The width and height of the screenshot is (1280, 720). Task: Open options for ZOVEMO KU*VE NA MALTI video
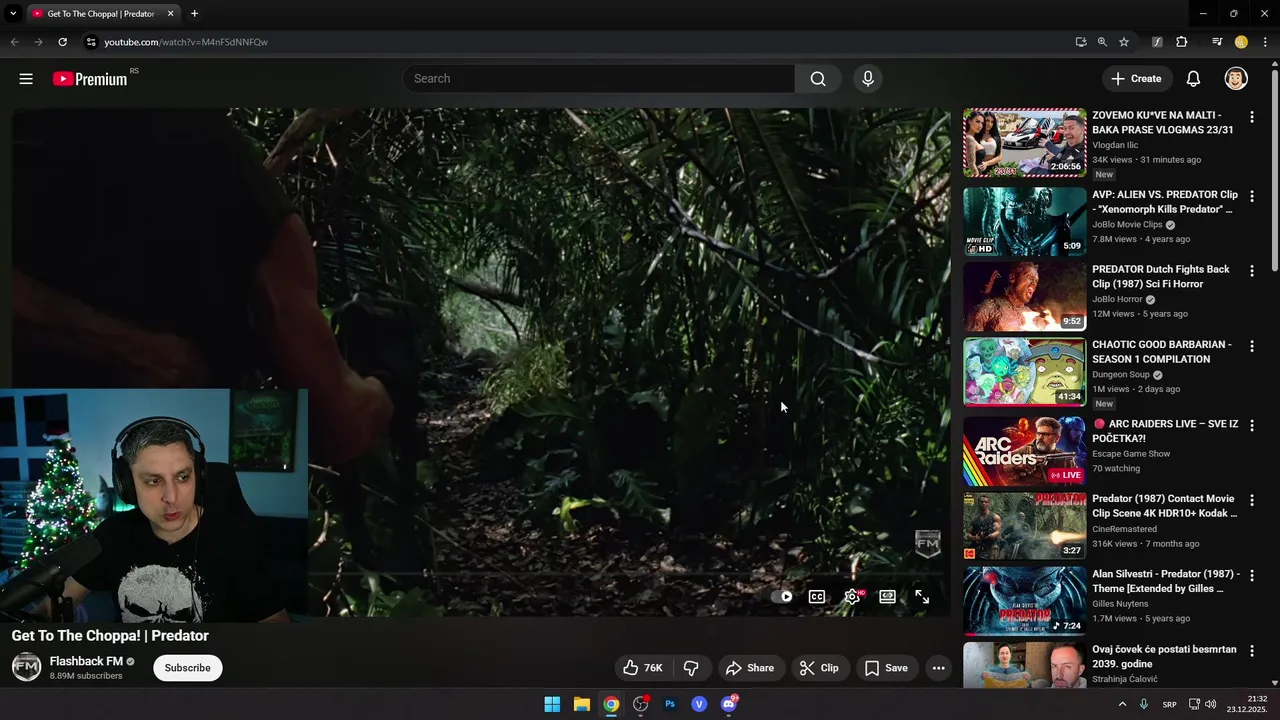pos(1251,118)
